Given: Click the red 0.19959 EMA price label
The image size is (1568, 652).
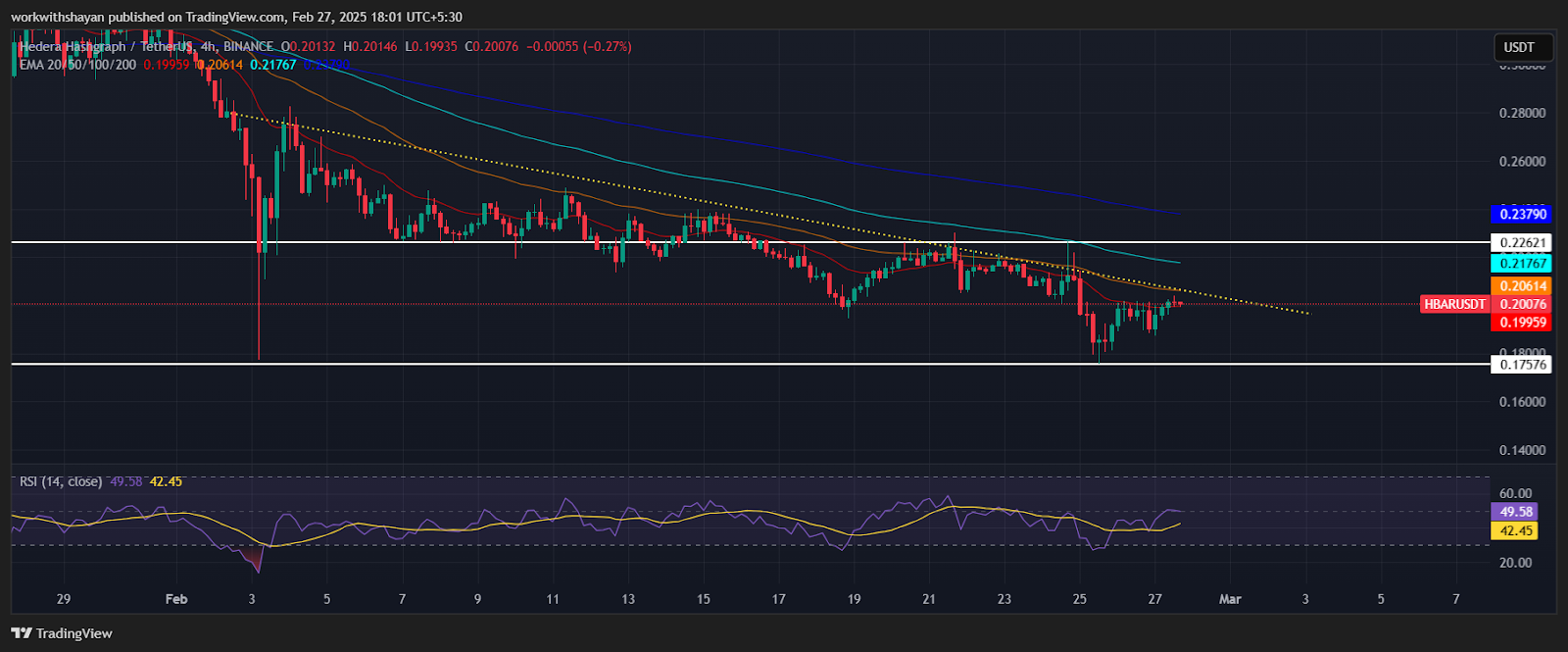Looking at the screenshot, I should 1522,323.
